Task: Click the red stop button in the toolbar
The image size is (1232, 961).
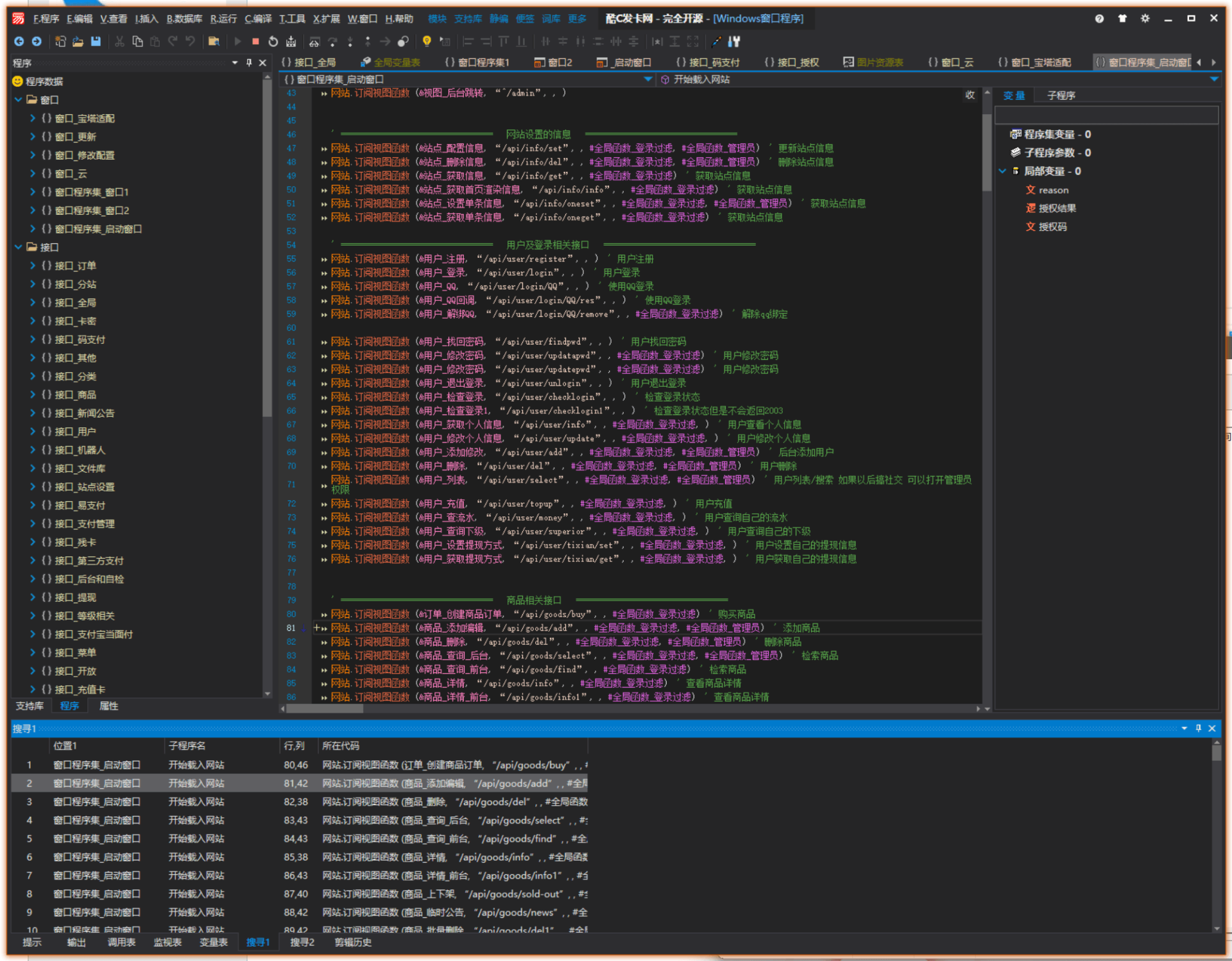Action: point(255,42)
